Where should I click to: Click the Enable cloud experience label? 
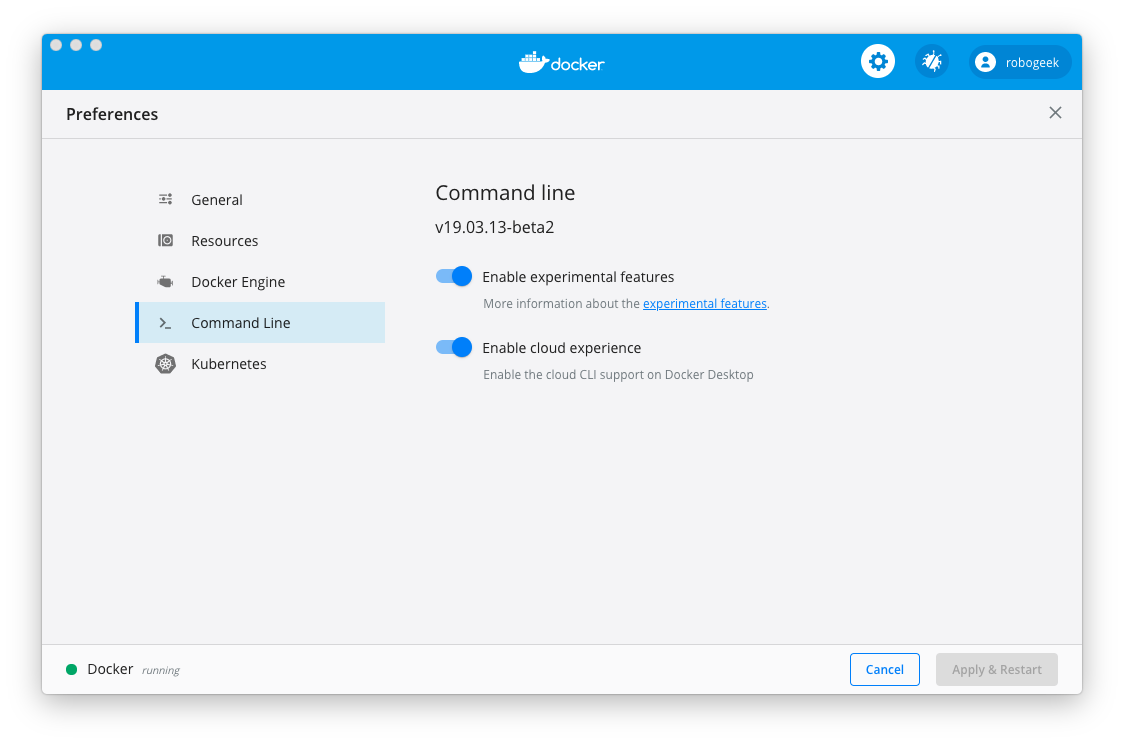pos(562,348)
